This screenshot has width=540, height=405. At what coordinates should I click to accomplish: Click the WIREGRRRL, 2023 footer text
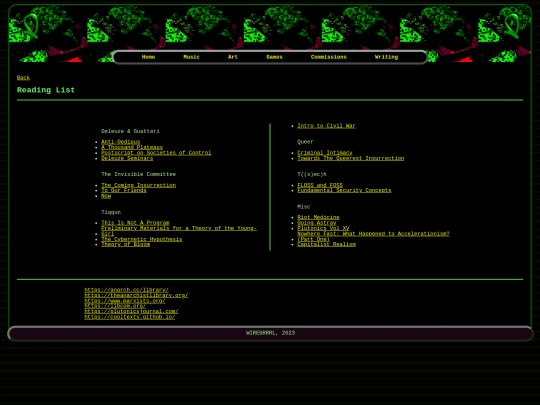[x=270, y=333]
